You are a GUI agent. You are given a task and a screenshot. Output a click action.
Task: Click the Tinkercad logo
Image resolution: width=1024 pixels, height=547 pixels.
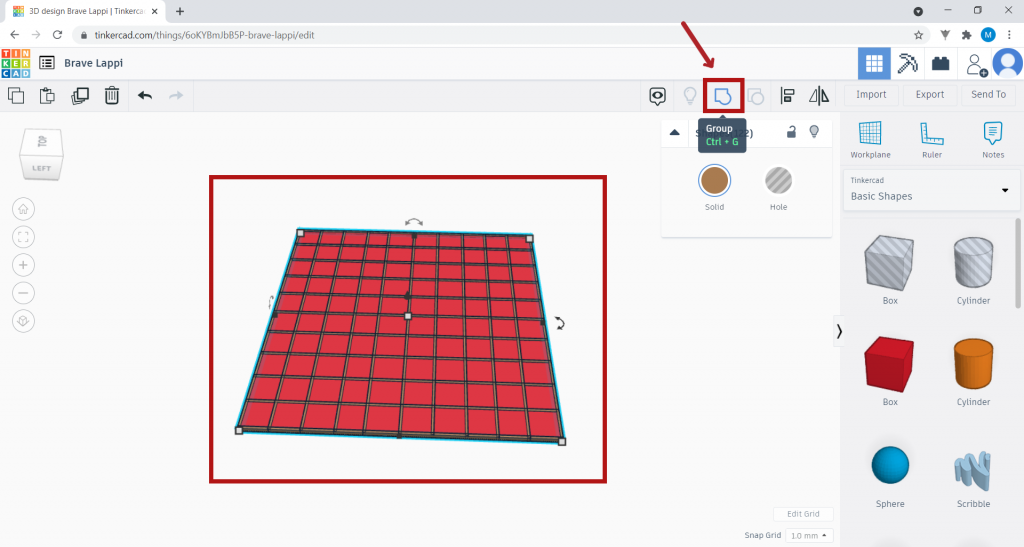[16, 63]
